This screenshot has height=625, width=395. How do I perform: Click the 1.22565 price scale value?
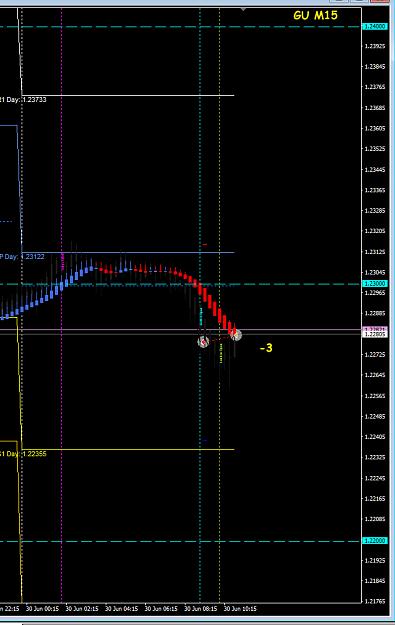point(375,396)
